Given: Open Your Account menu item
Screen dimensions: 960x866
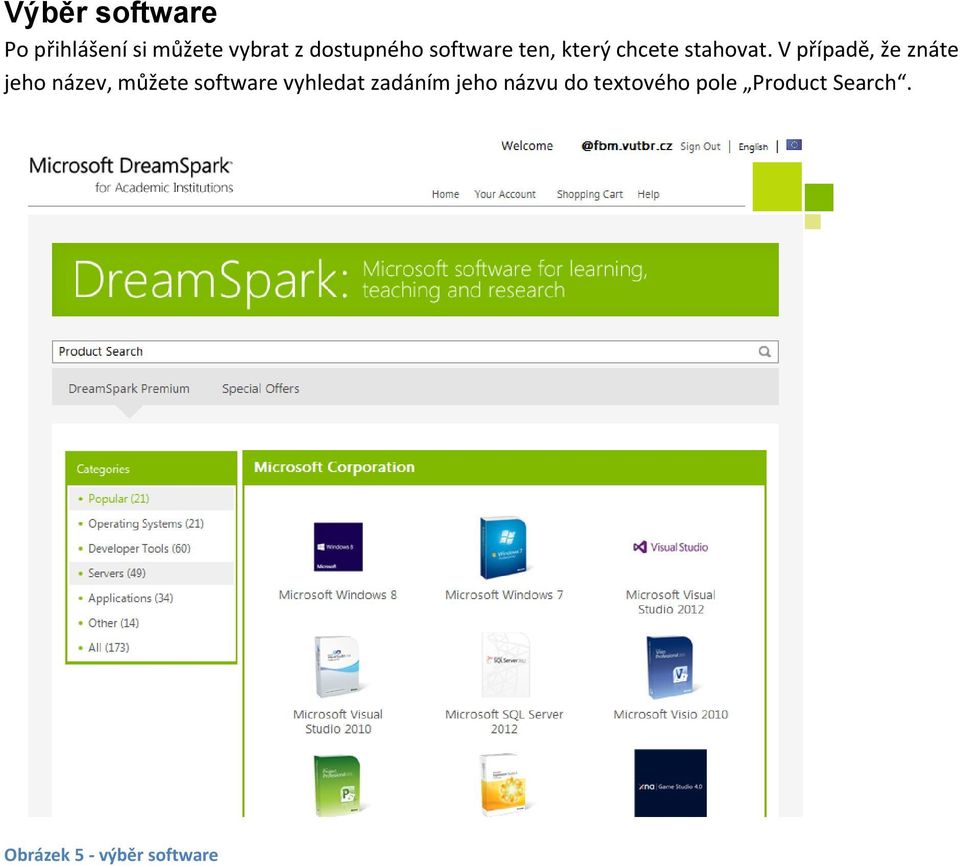Looking at the screenshot, I should (x=505, y=194).
